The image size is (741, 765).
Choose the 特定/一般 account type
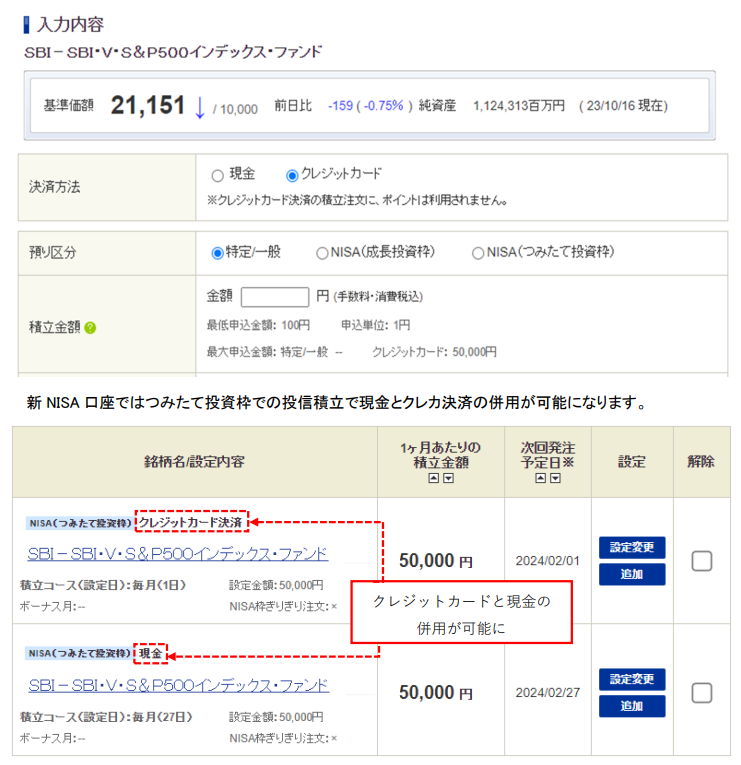[x=218, y=253]
